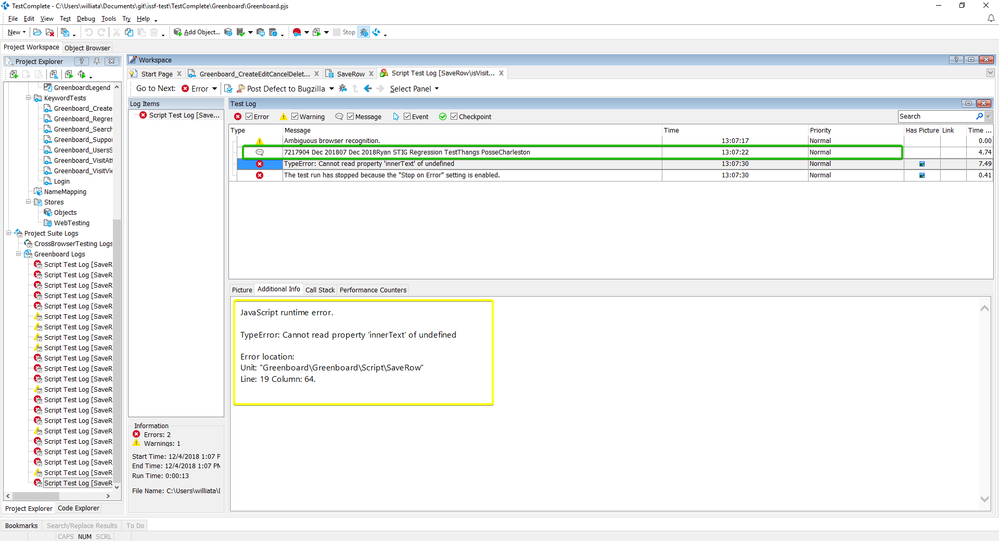The height and width of the screenshot is (541, 999).
Task: Click the blue back arrow in log toolbar
Action: coord(368,89)
